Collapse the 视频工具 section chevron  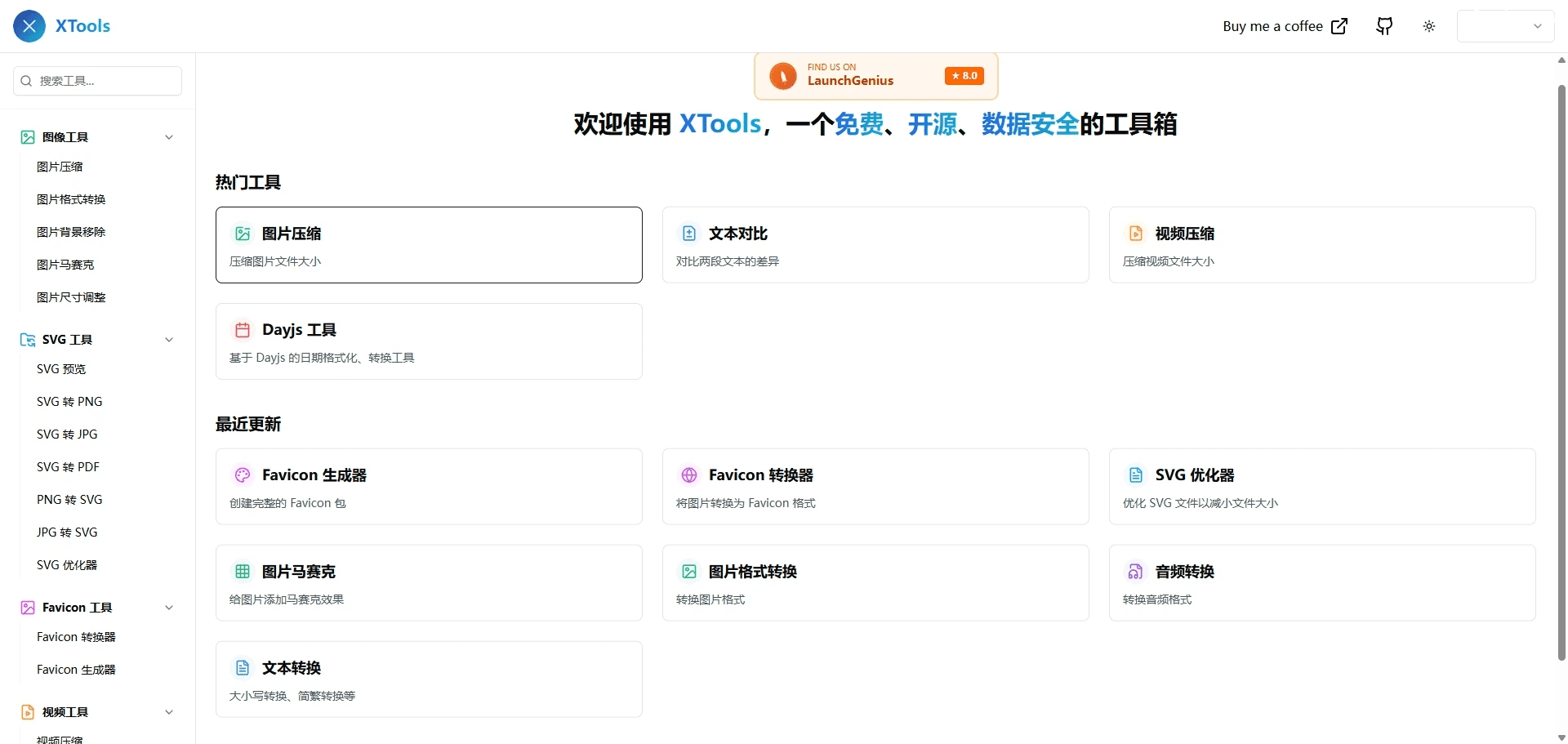(x=169, y=712)
